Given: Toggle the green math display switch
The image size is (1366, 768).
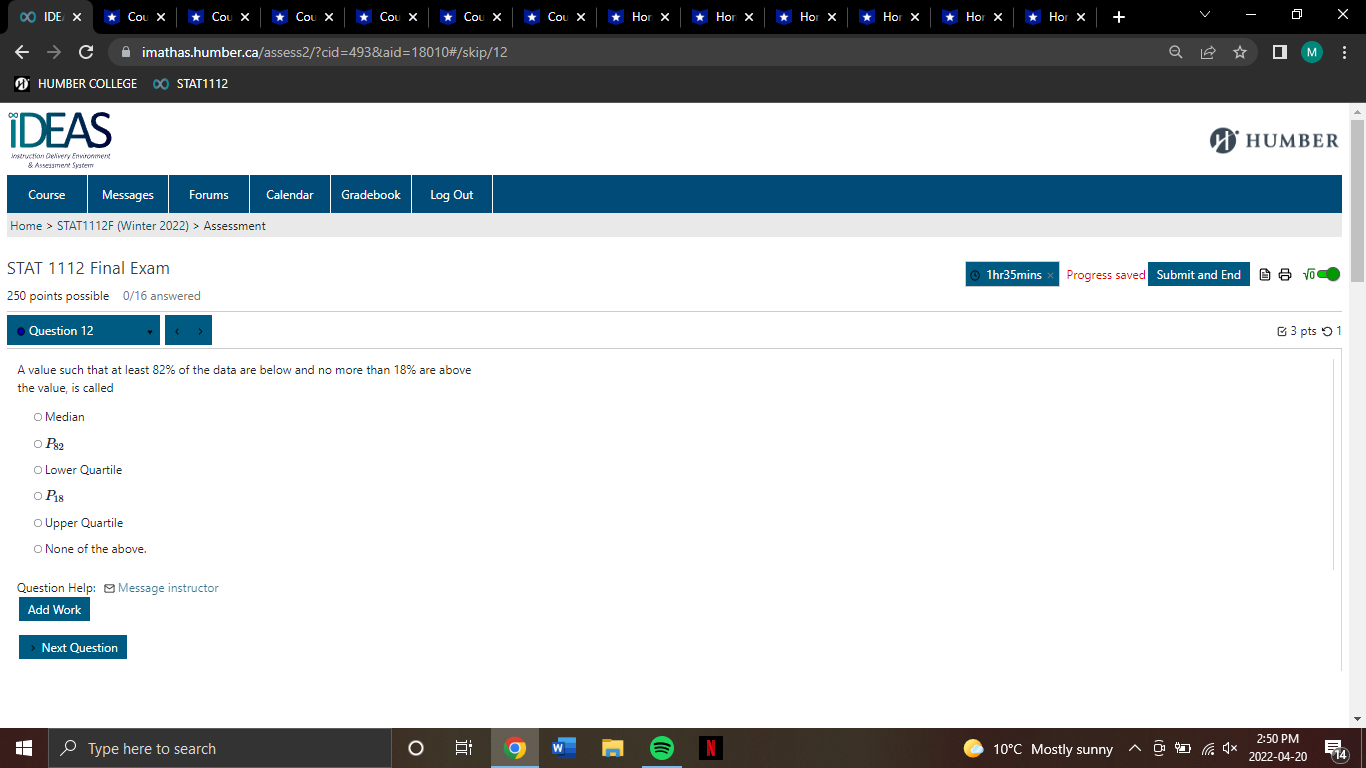Looking at the screenshot, I should (1328, 273).
